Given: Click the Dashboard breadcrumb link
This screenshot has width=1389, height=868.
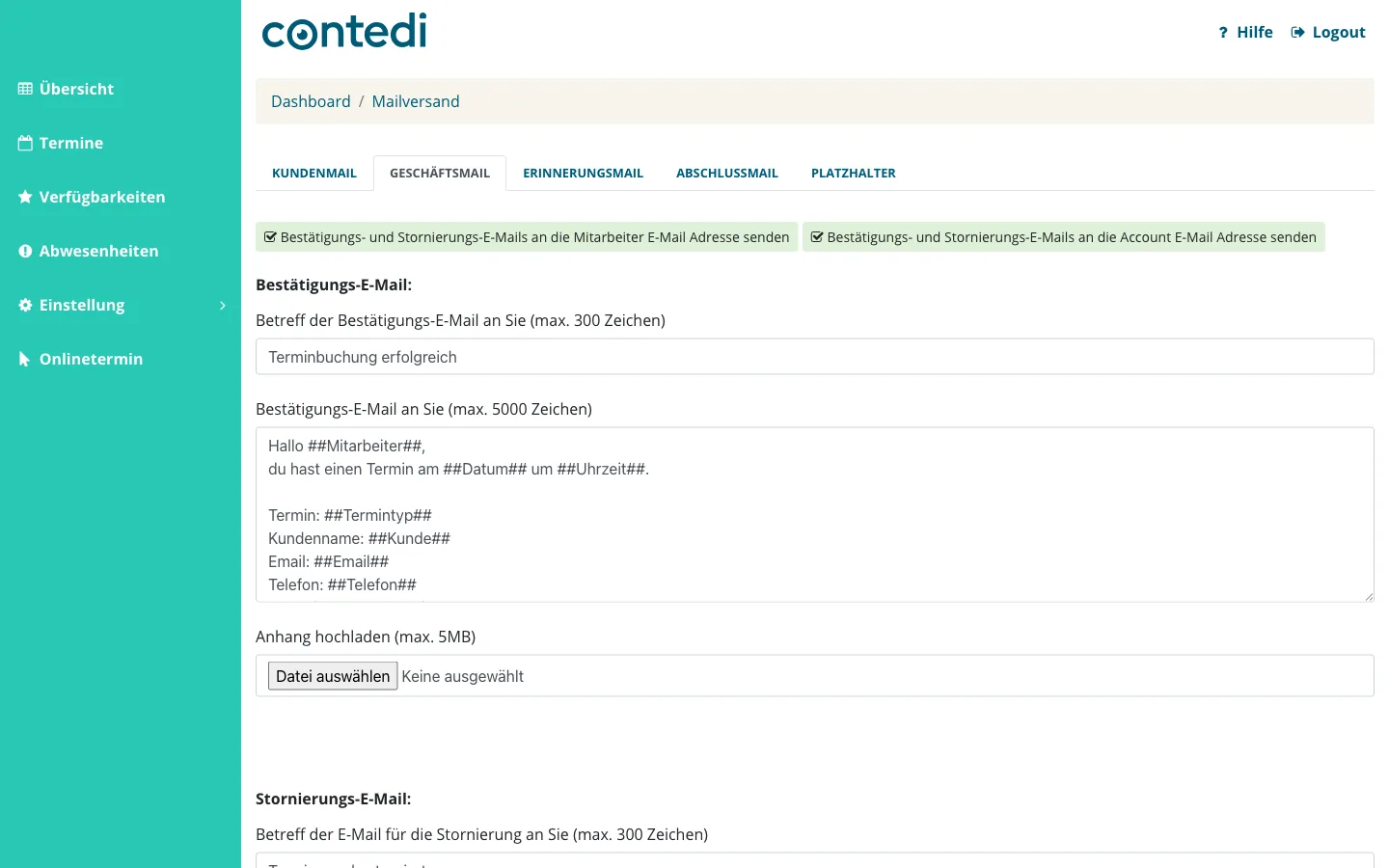Looking at the screenshot, I should tap(311, 101).
